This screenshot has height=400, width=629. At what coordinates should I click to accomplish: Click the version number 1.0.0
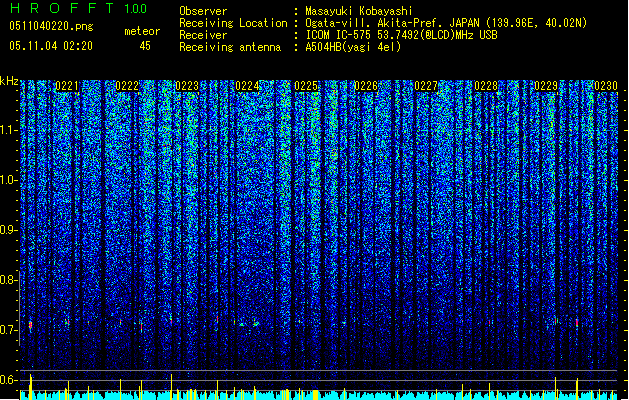(x=135, y=8)
